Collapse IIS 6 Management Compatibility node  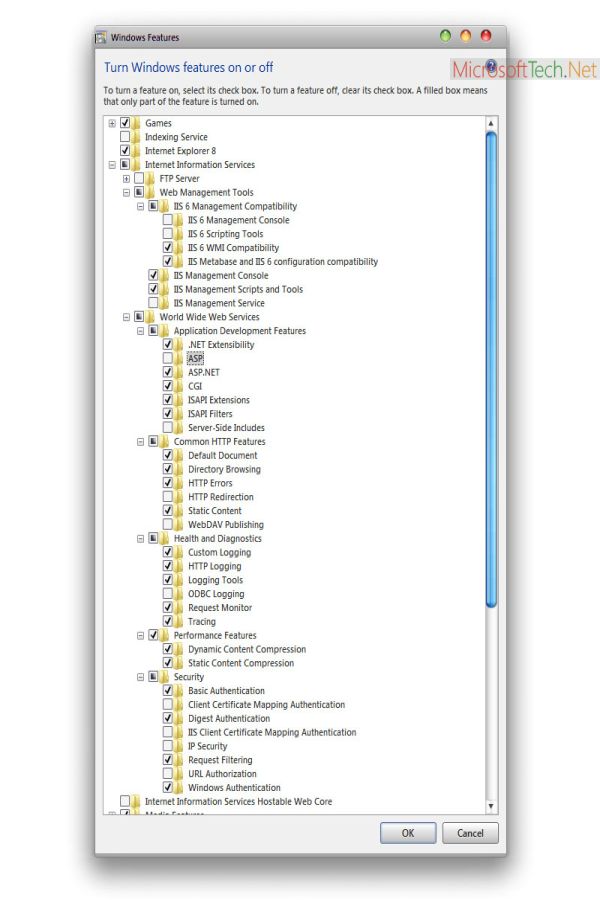point(141,206)
